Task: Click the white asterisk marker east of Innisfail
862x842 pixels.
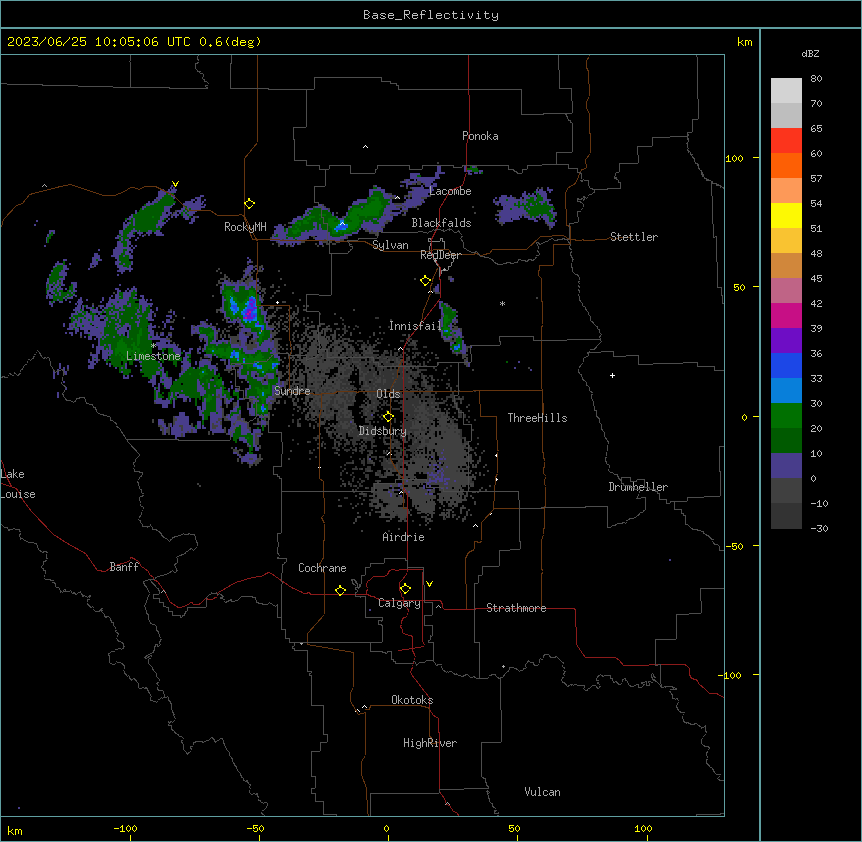Action: coord(502,303)
